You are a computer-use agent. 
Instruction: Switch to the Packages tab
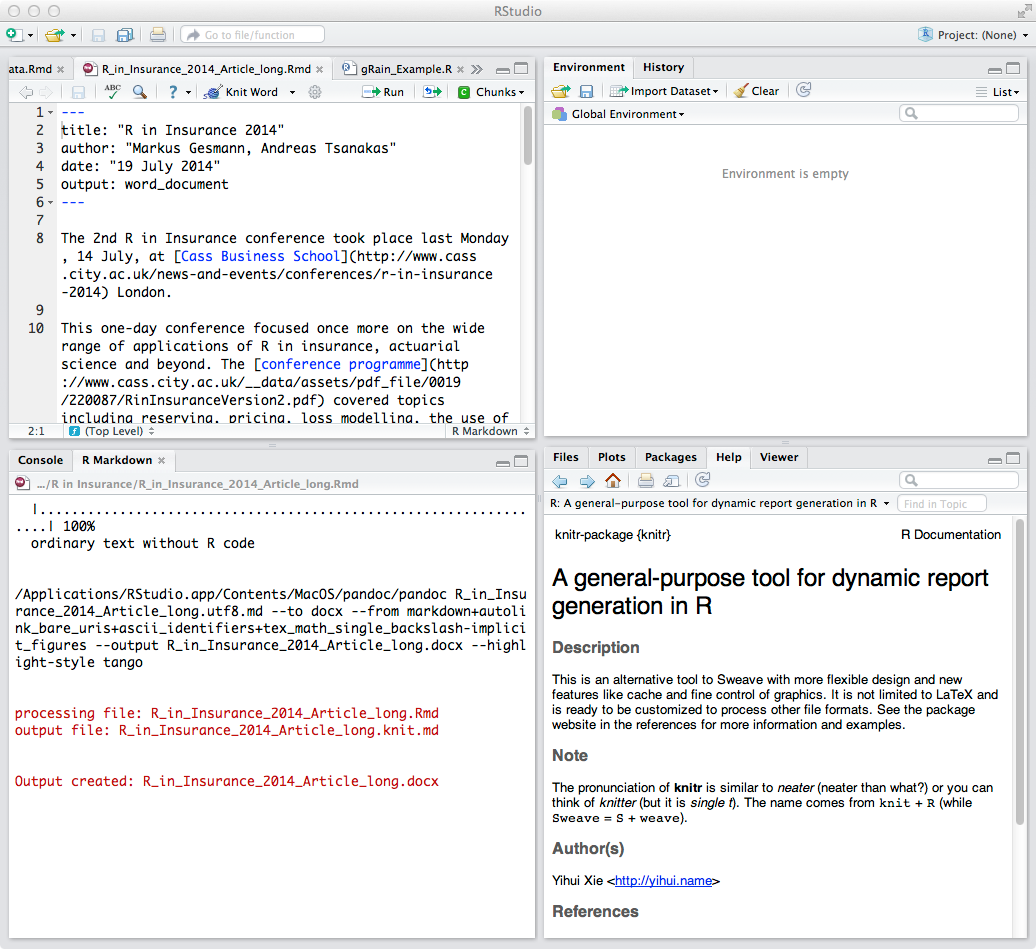[670, 457]
